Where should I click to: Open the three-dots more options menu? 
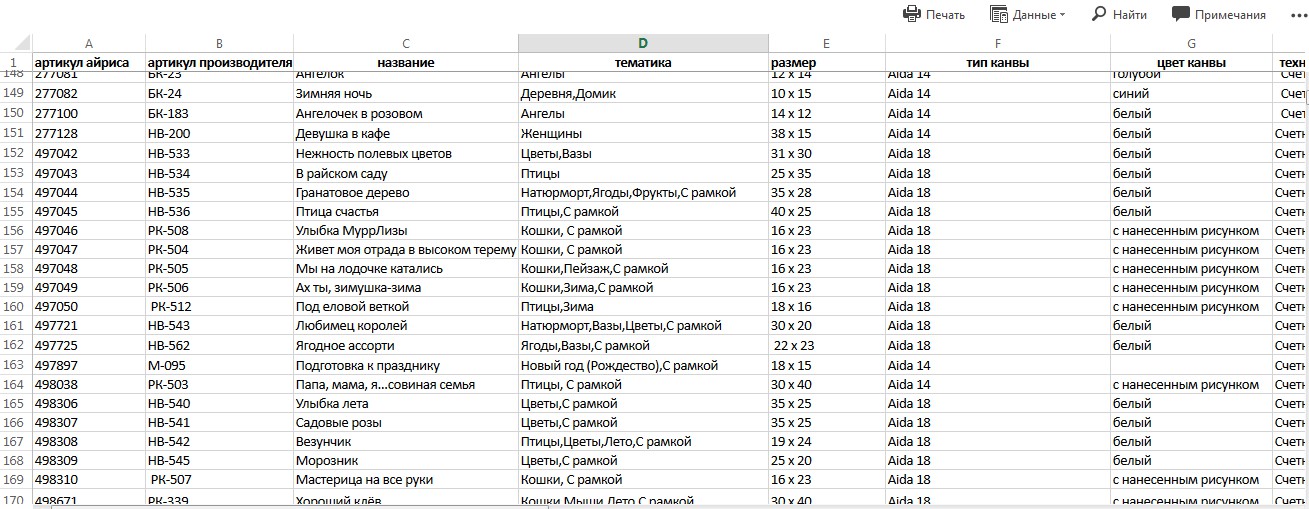coord(1298,15)
